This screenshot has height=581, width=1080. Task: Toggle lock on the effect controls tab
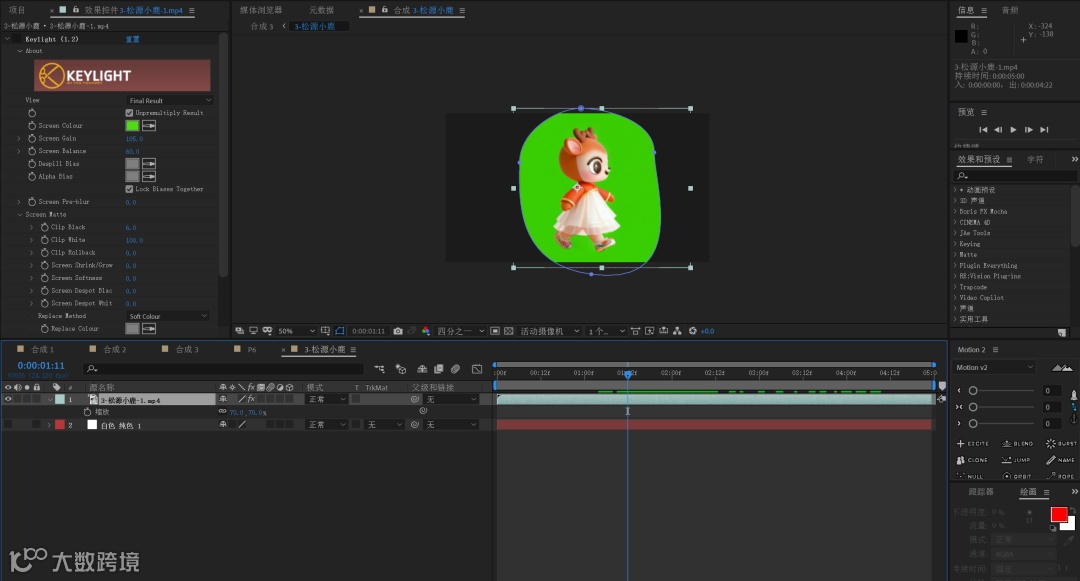(x=76, y=10)
